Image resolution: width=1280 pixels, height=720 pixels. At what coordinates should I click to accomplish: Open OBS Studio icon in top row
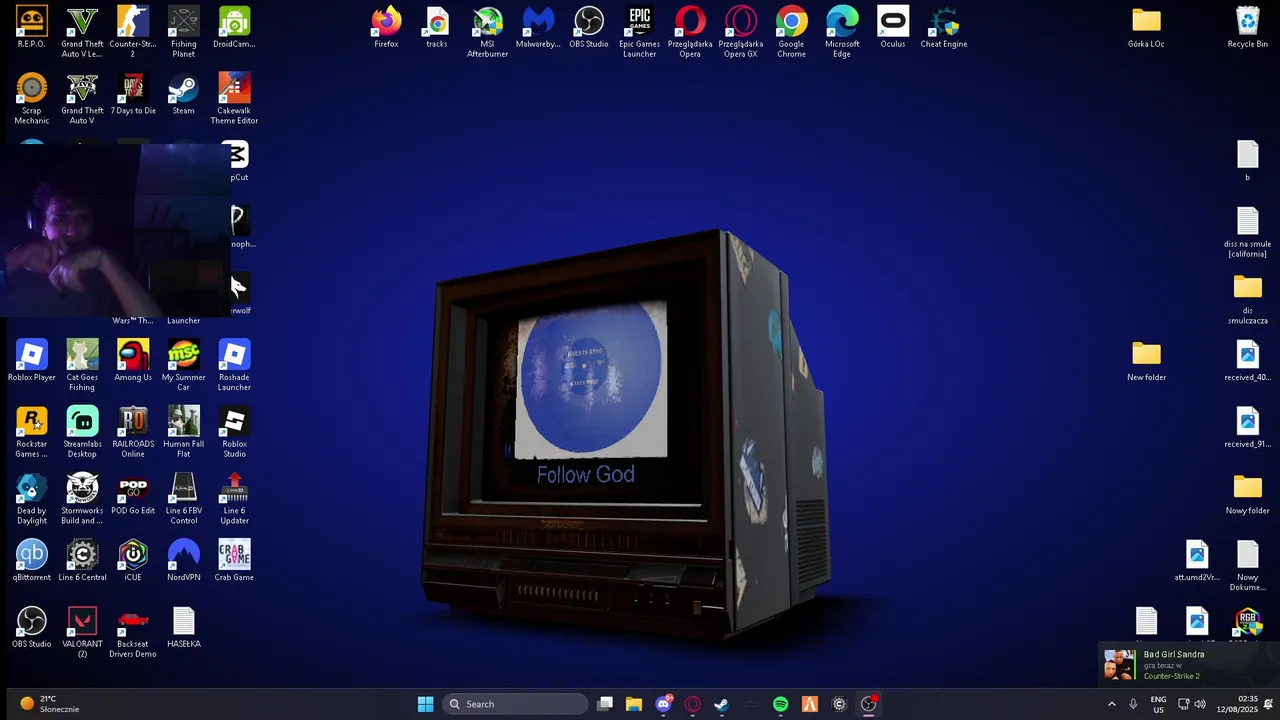[x=589, y=27]
